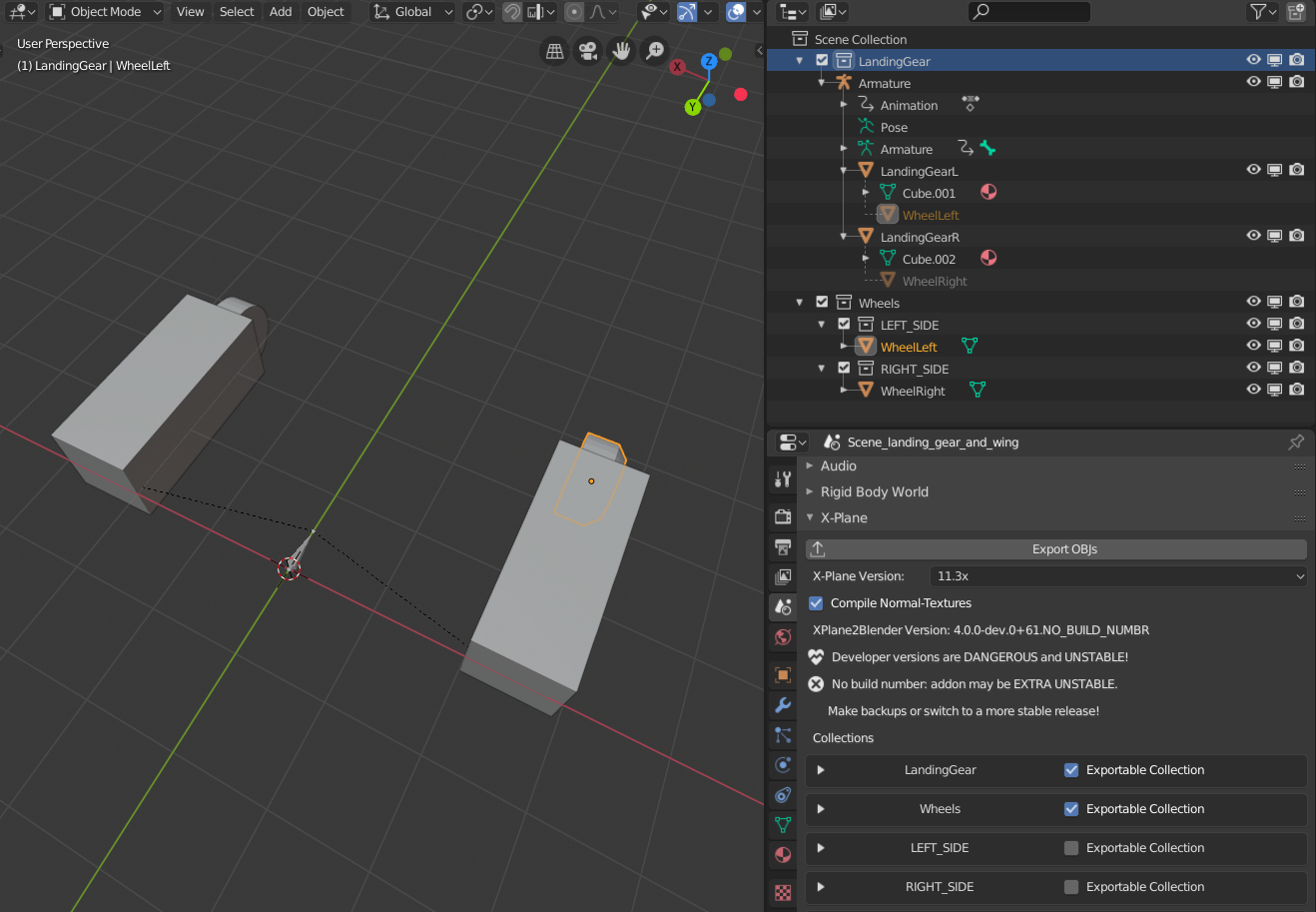Select WheelRight under RIGHT_SIDE collection
Screen dimensions: 1316x912
pos(913,391)
